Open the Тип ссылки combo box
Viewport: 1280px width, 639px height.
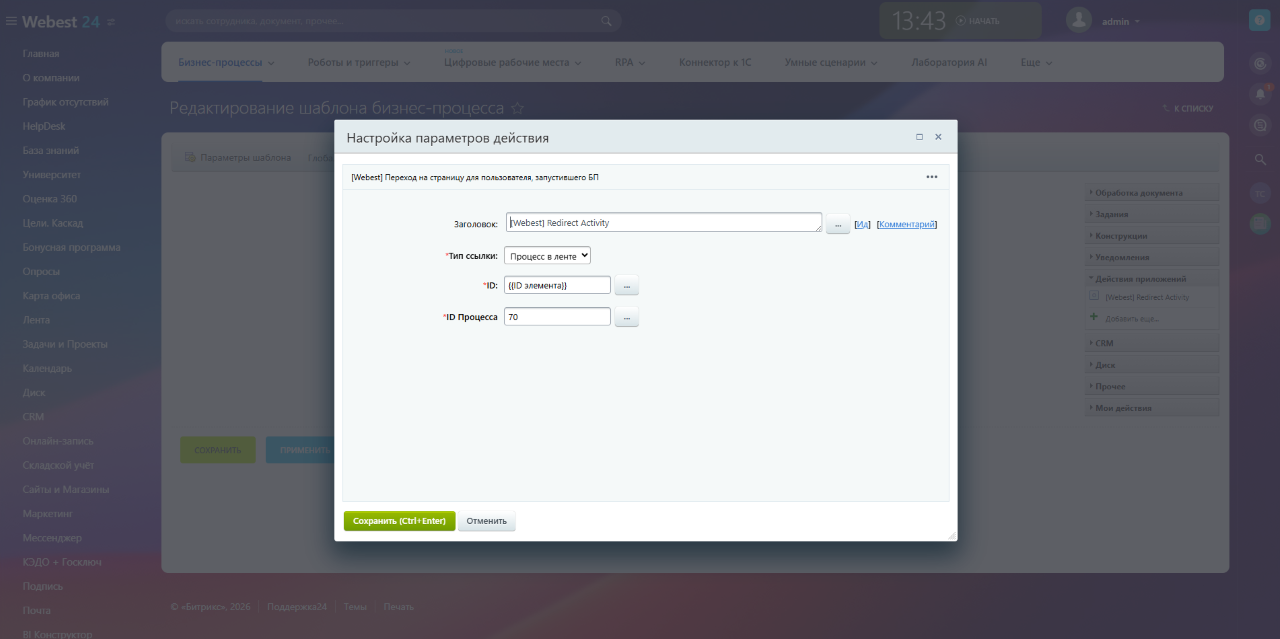(x=547, y=255)
